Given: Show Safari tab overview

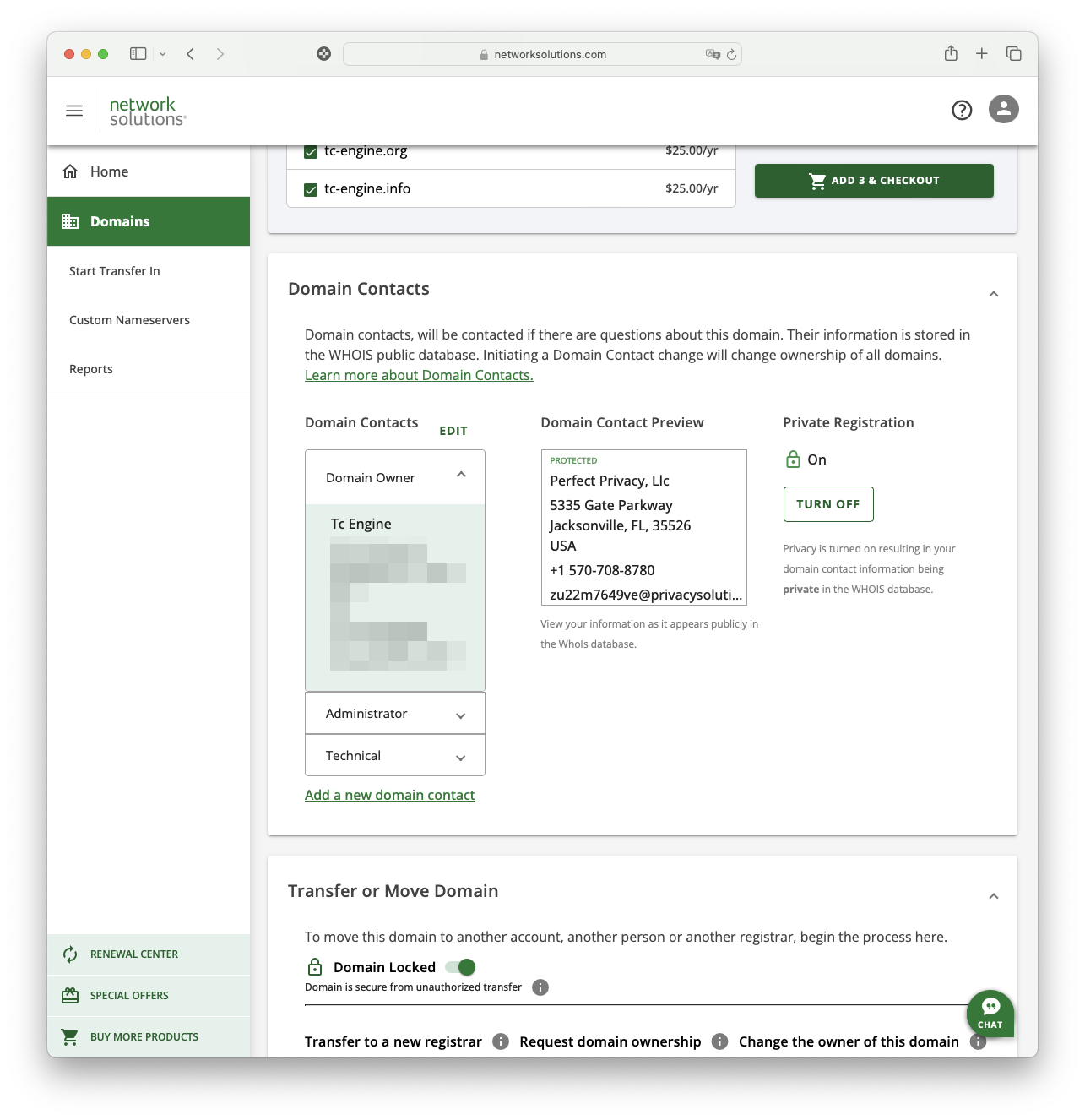Looking at the screenshot, I should [1014, 54].
